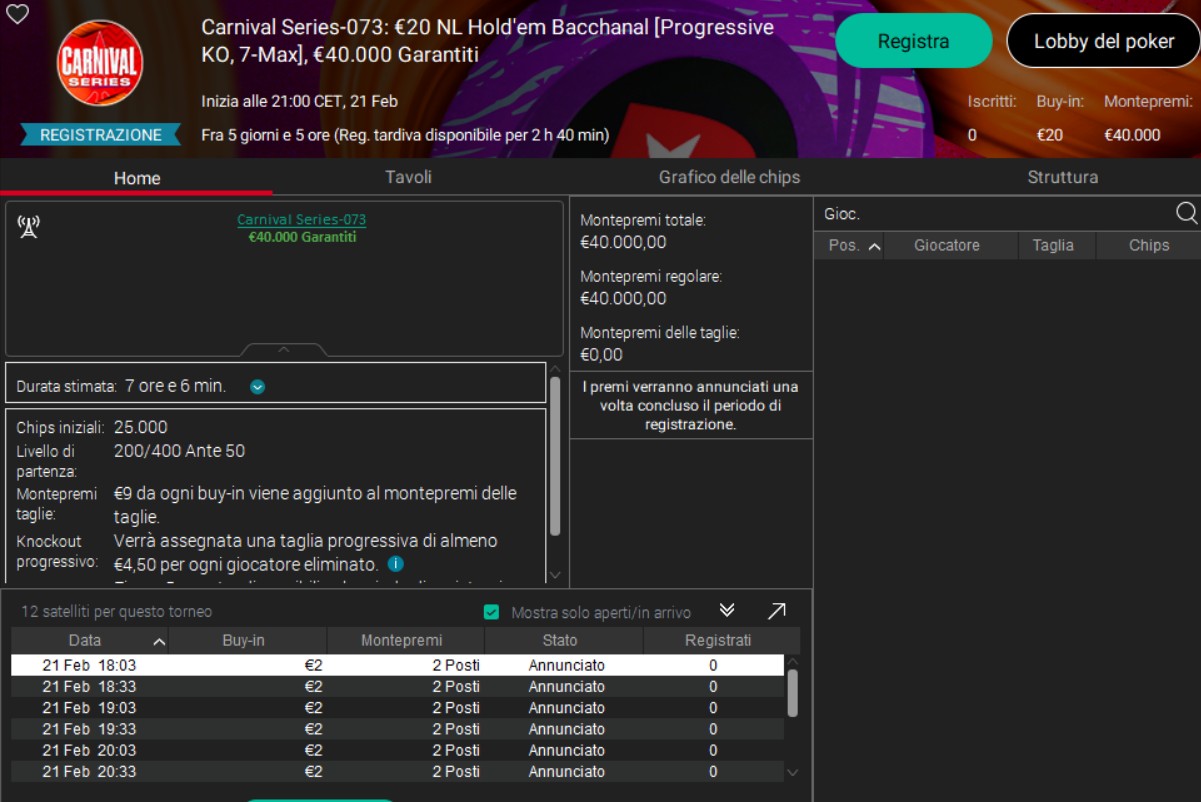Toggle 'Mostra solo aperti/in arrivo' checkbox

click(x=491, y=612)
